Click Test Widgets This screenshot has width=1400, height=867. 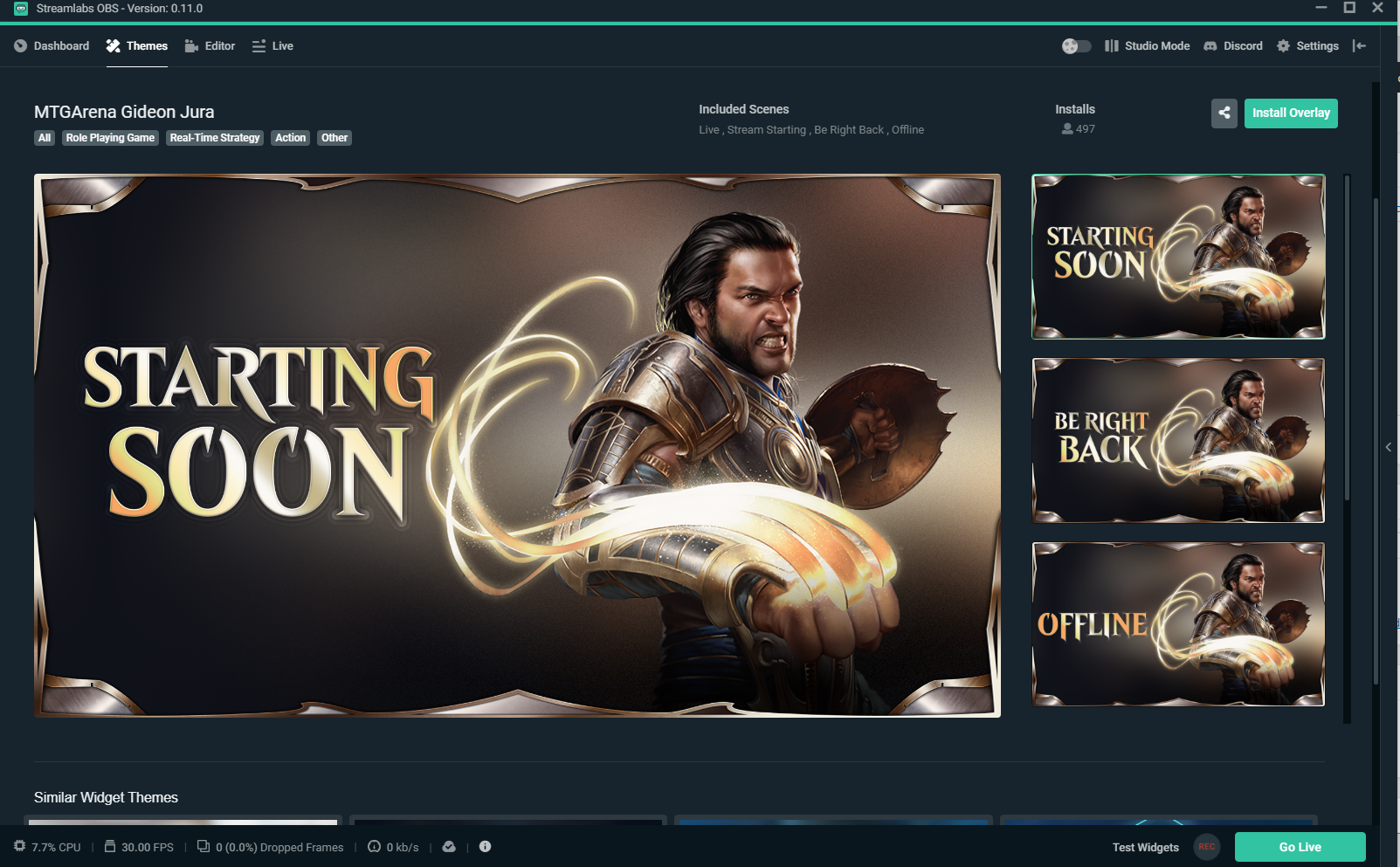coord(1145,847)
